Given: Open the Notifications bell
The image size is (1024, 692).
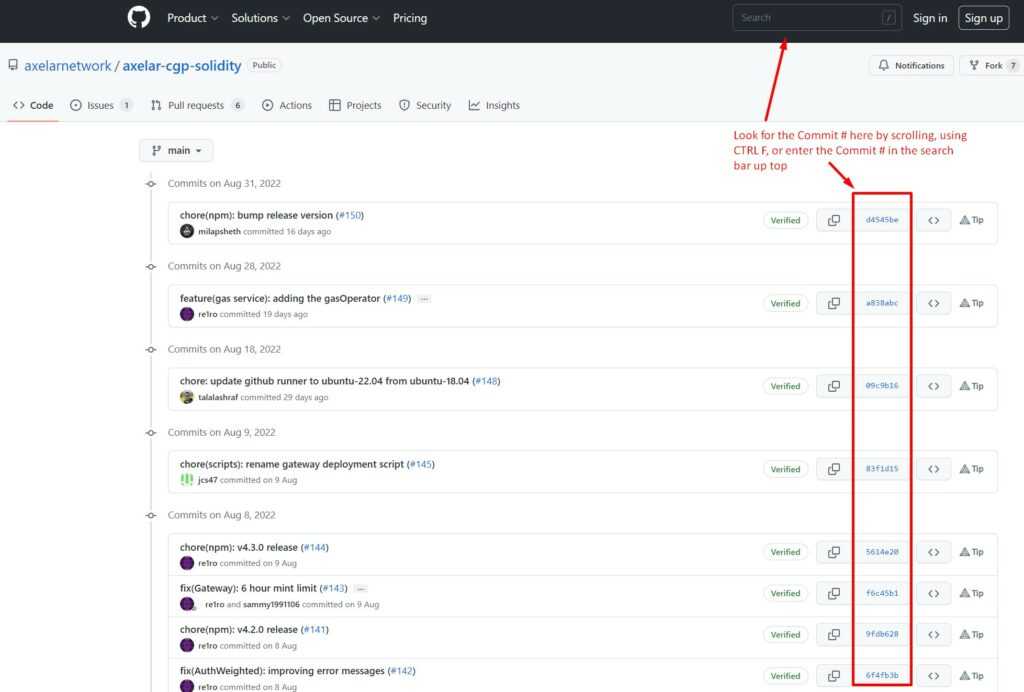Looking at the screenshot, I should pyautogui.click(x=910, y=65).
